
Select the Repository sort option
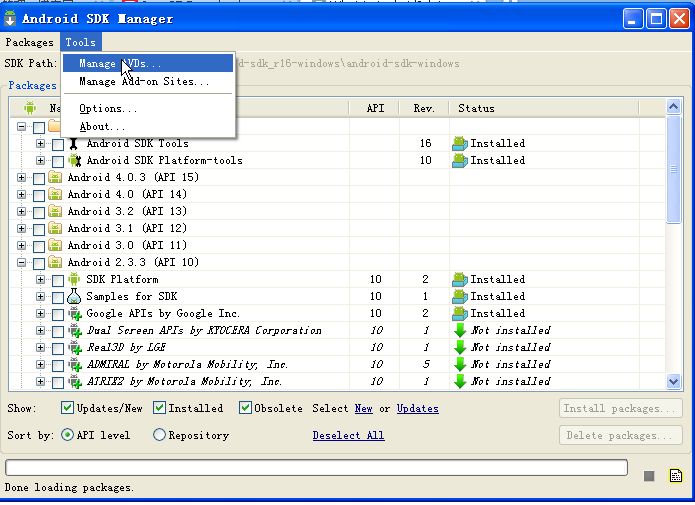coord(159,435)
